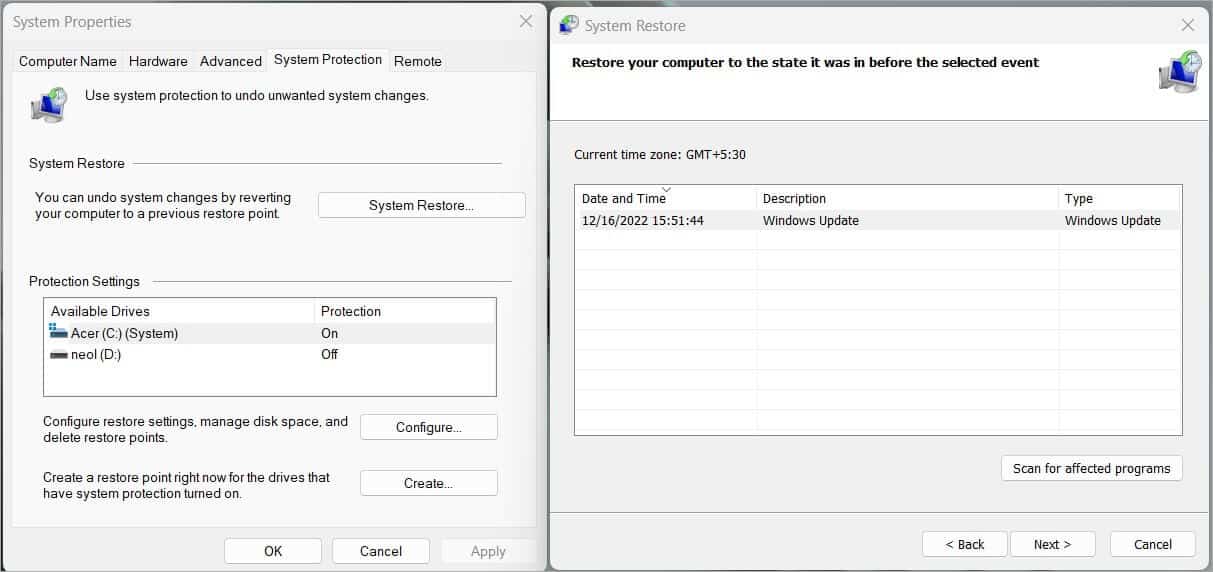Image resolution: width=1213 pixels, height=572 pixels.
Task: Open the Hardware tab
Action: pyautogui.click(x=158, y=61)
